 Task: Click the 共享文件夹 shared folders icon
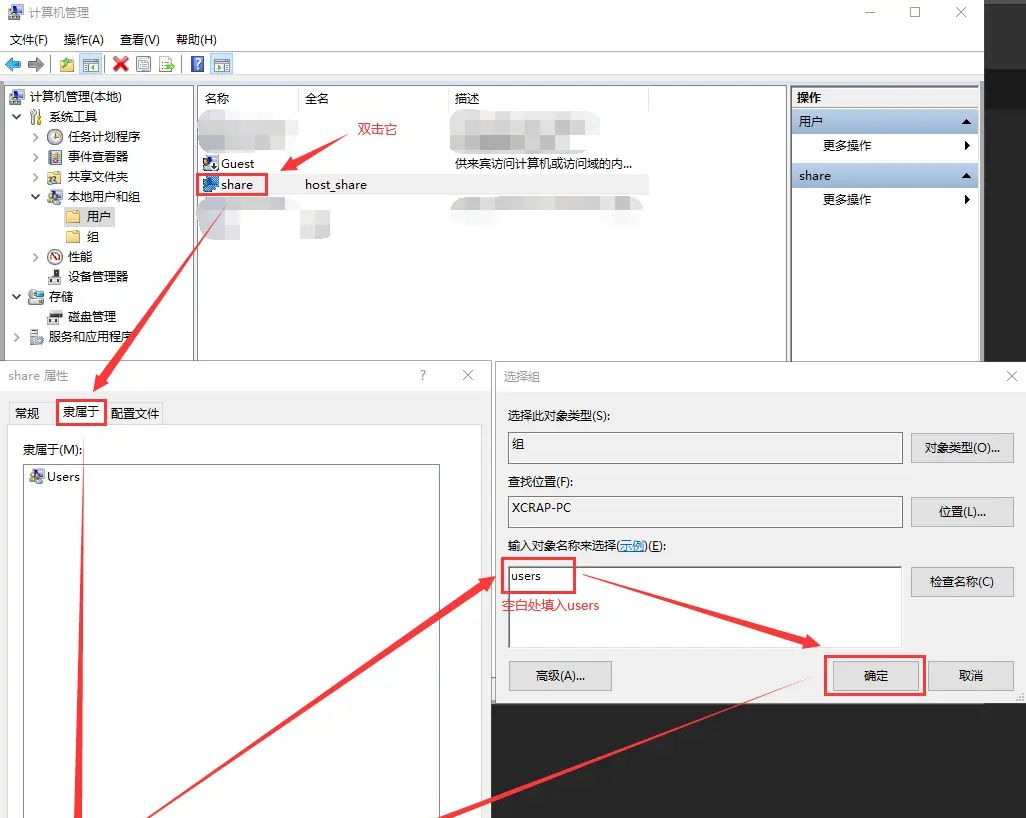click(x=54, y=177)
